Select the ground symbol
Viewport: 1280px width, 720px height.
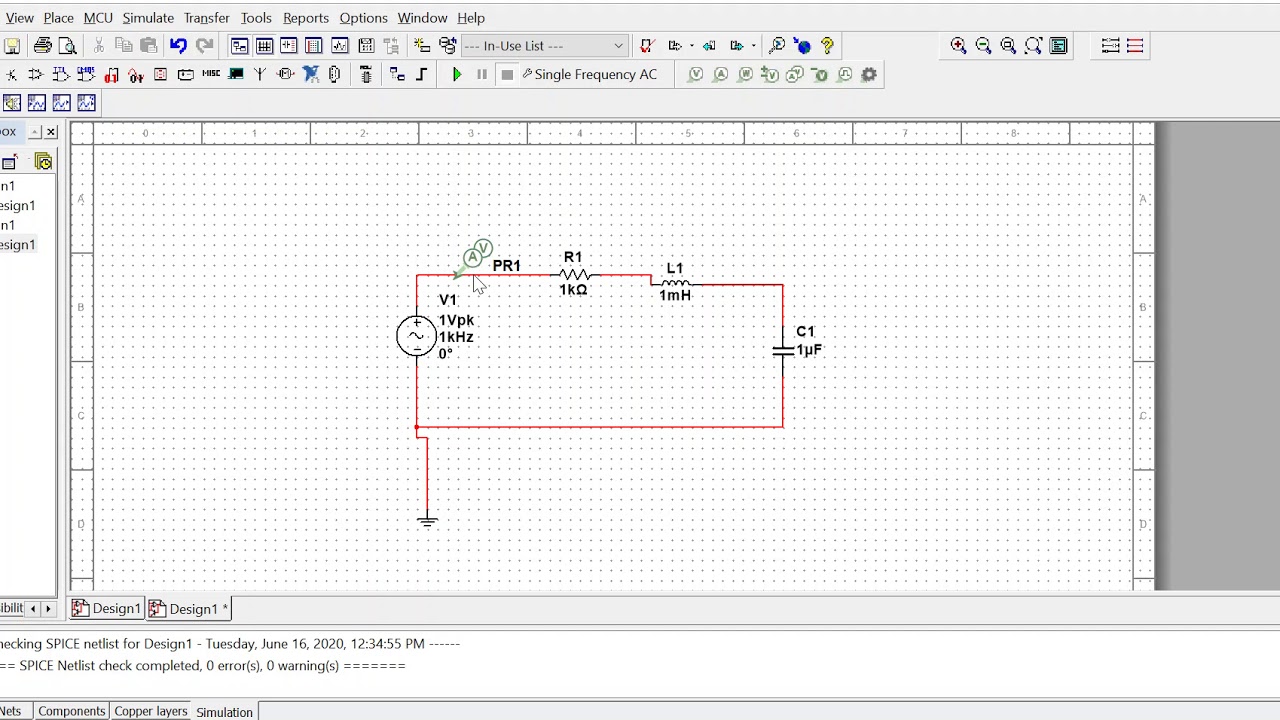coord(427,519)
